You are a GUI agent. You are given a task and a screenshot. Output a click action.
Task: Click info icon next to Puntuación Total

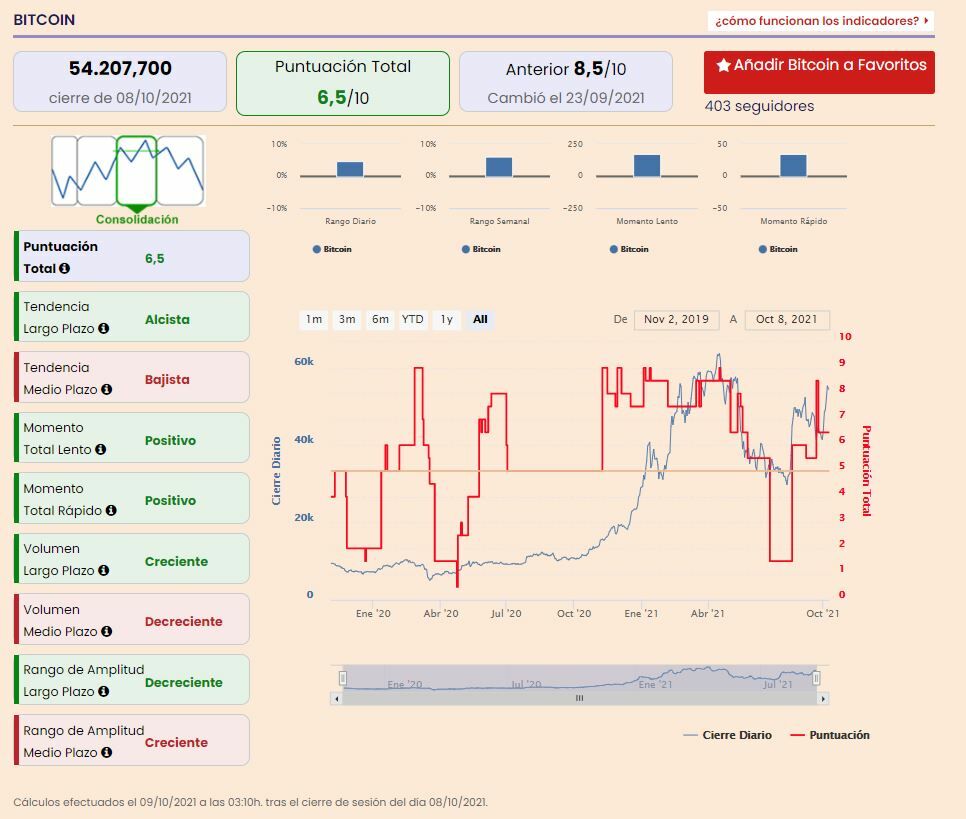pos(64,269)
